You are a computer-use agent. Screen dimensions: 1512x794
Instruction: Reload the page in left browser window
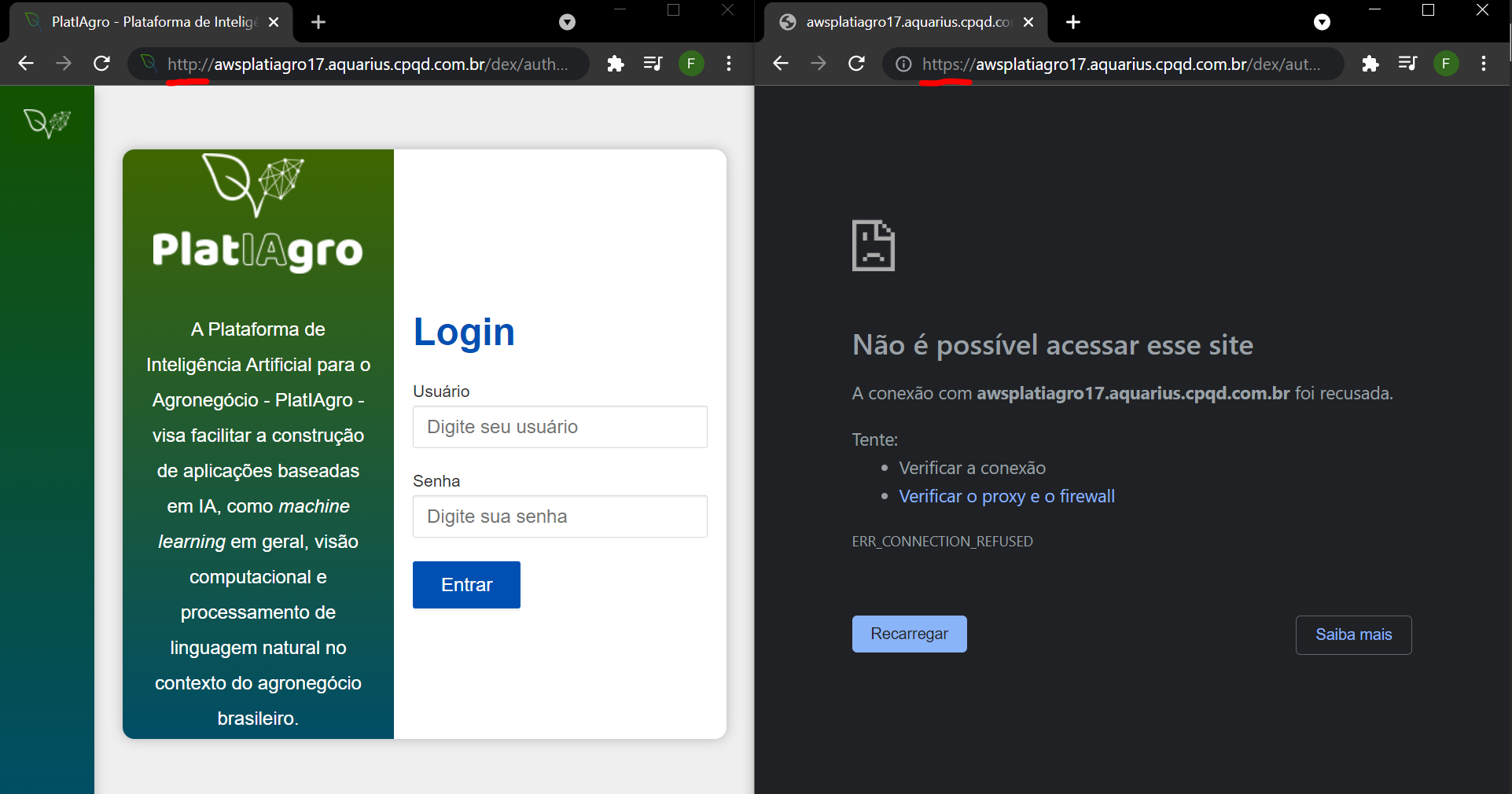(x=102, y=64)
